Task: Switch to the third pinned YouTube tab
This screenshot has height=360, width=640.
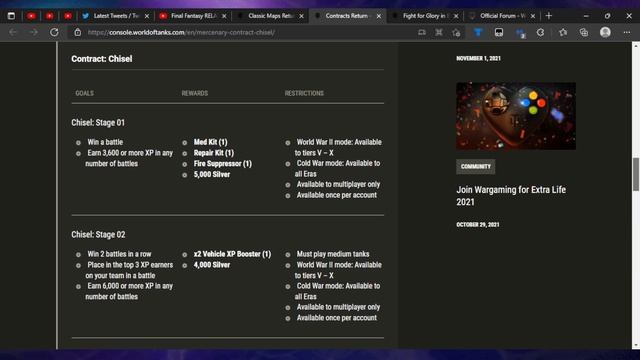Action: tap(68, 16)
